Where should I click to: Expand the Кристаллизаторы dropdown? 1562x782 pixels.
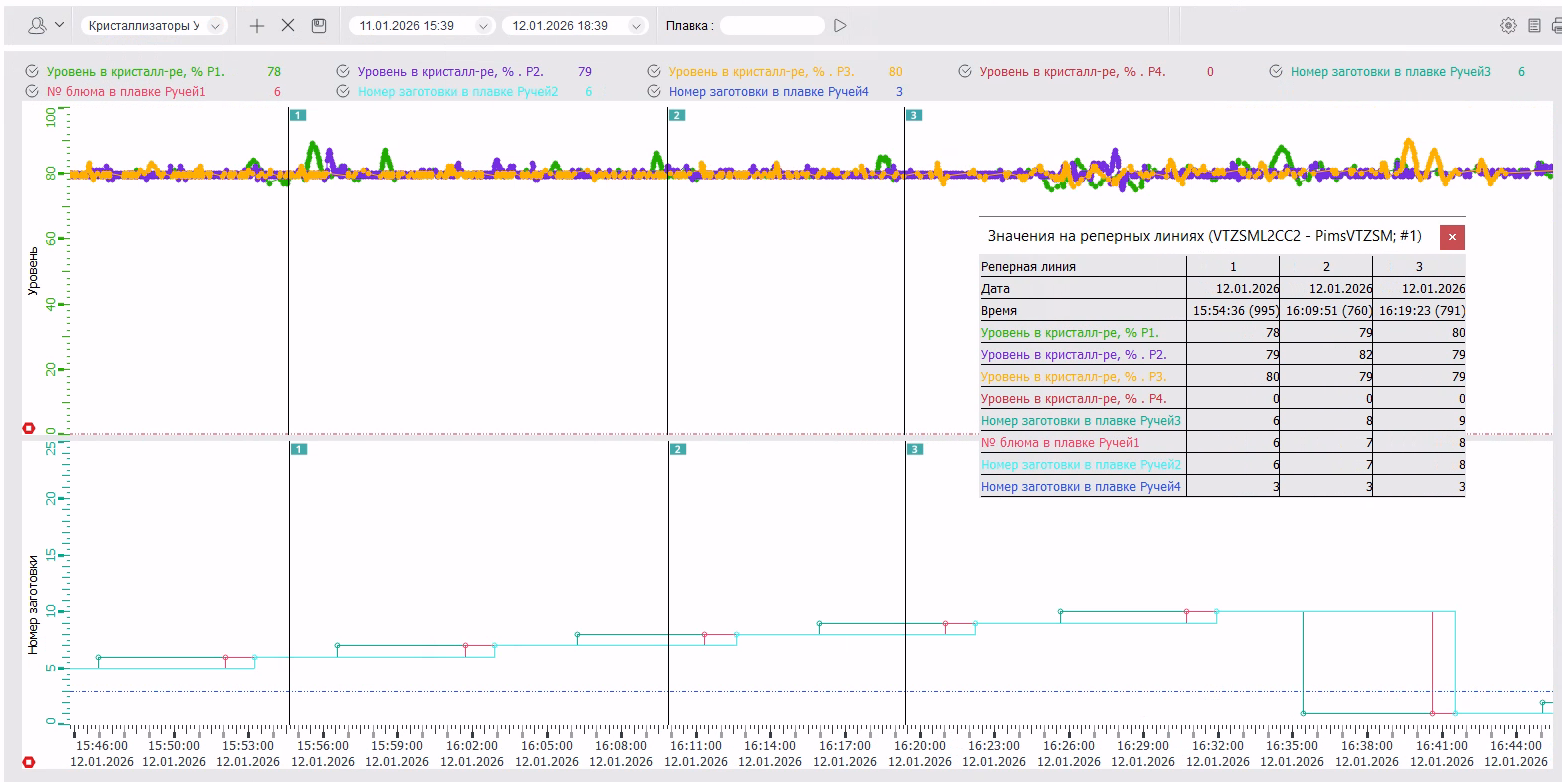coord(214,26)
